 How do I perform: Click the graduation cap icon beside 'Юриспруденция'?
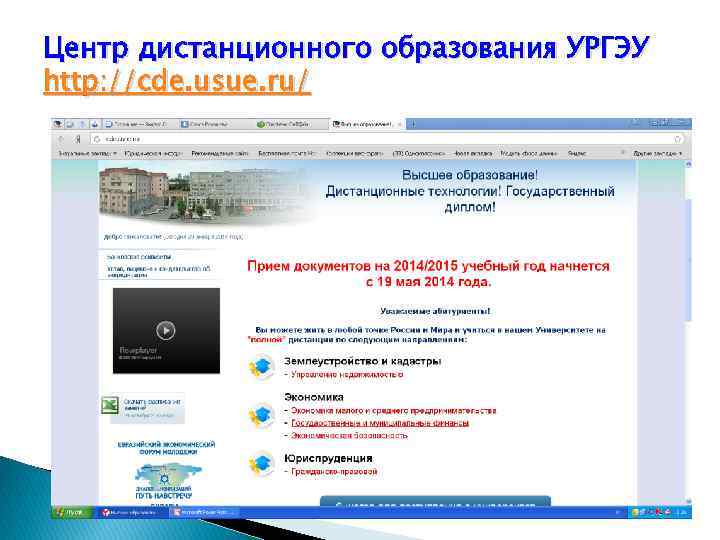(x=261, y=463)
